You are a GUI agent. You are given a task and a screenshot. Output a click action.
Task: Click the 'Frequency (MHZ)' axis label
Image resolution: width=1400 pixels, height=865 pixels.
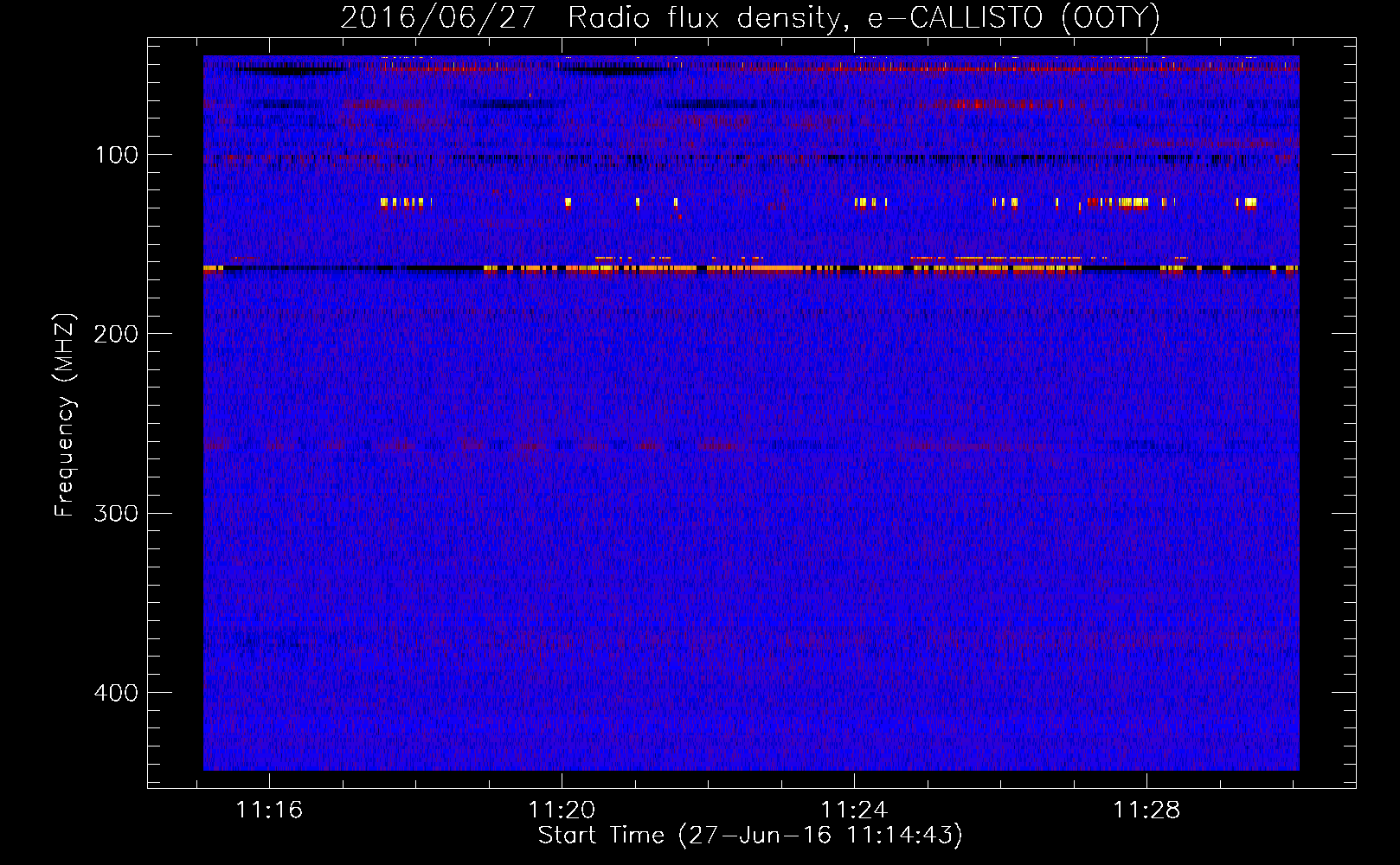[x=65, y=415]
